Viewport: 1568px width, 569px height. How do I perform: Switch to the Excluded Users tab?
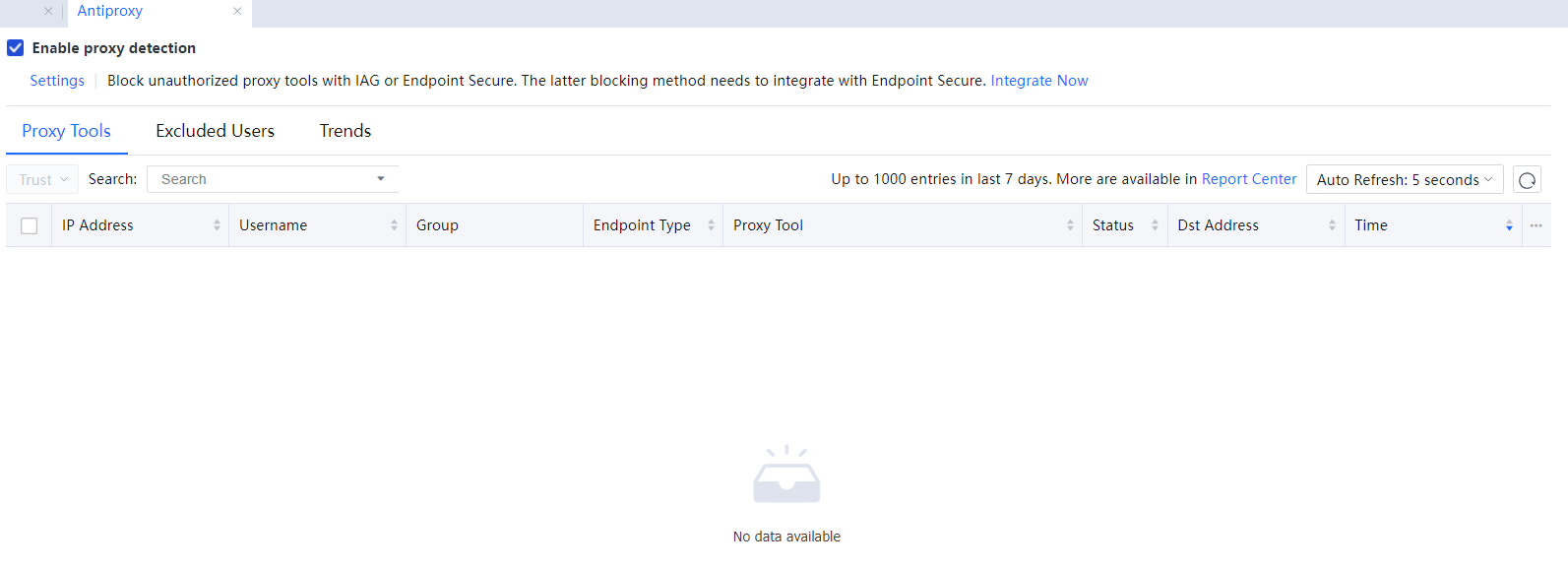click(215, 131)
